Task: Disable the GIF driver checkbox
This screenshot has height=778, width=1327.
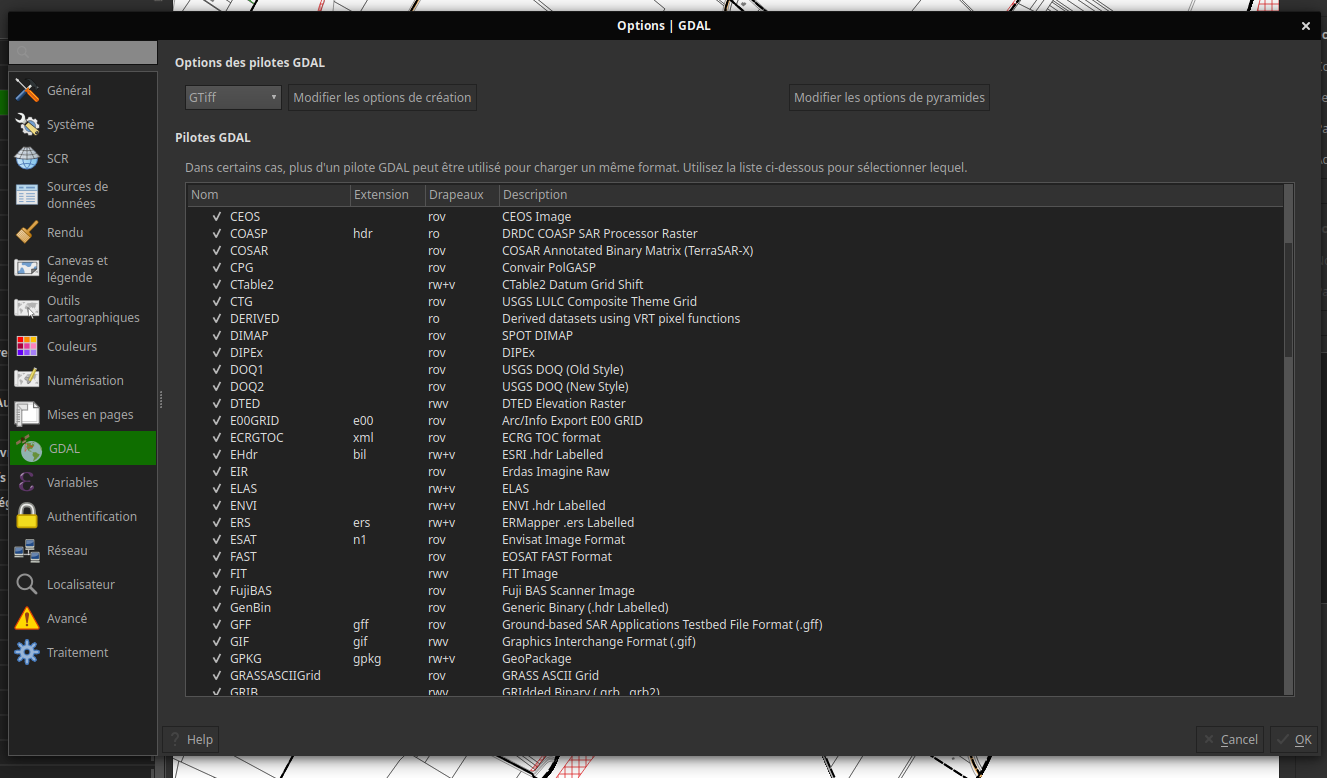Action: pyautogui.click(x=216, y=641)
